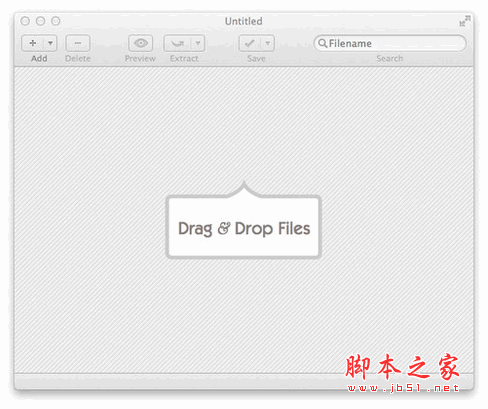Minimize the Untitled window
This screenshot has height=409, width=488.
(x=40, y=21)
